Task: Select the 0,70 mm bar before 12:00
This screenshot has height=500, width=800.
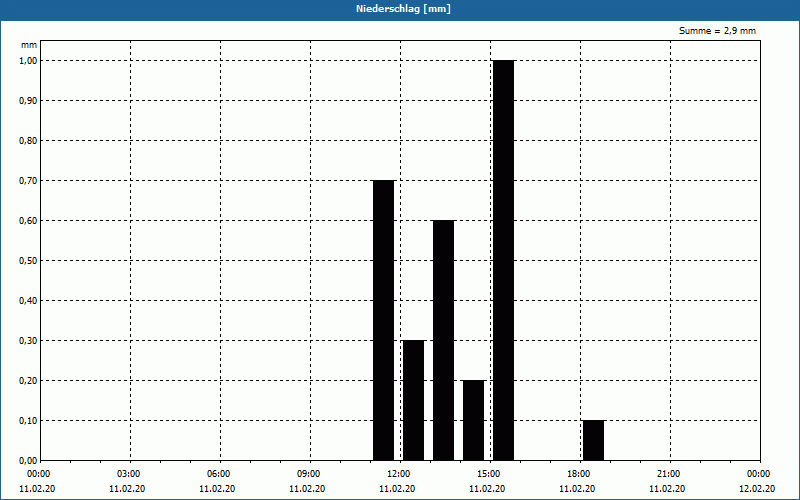Action: (x=384, y=320)
